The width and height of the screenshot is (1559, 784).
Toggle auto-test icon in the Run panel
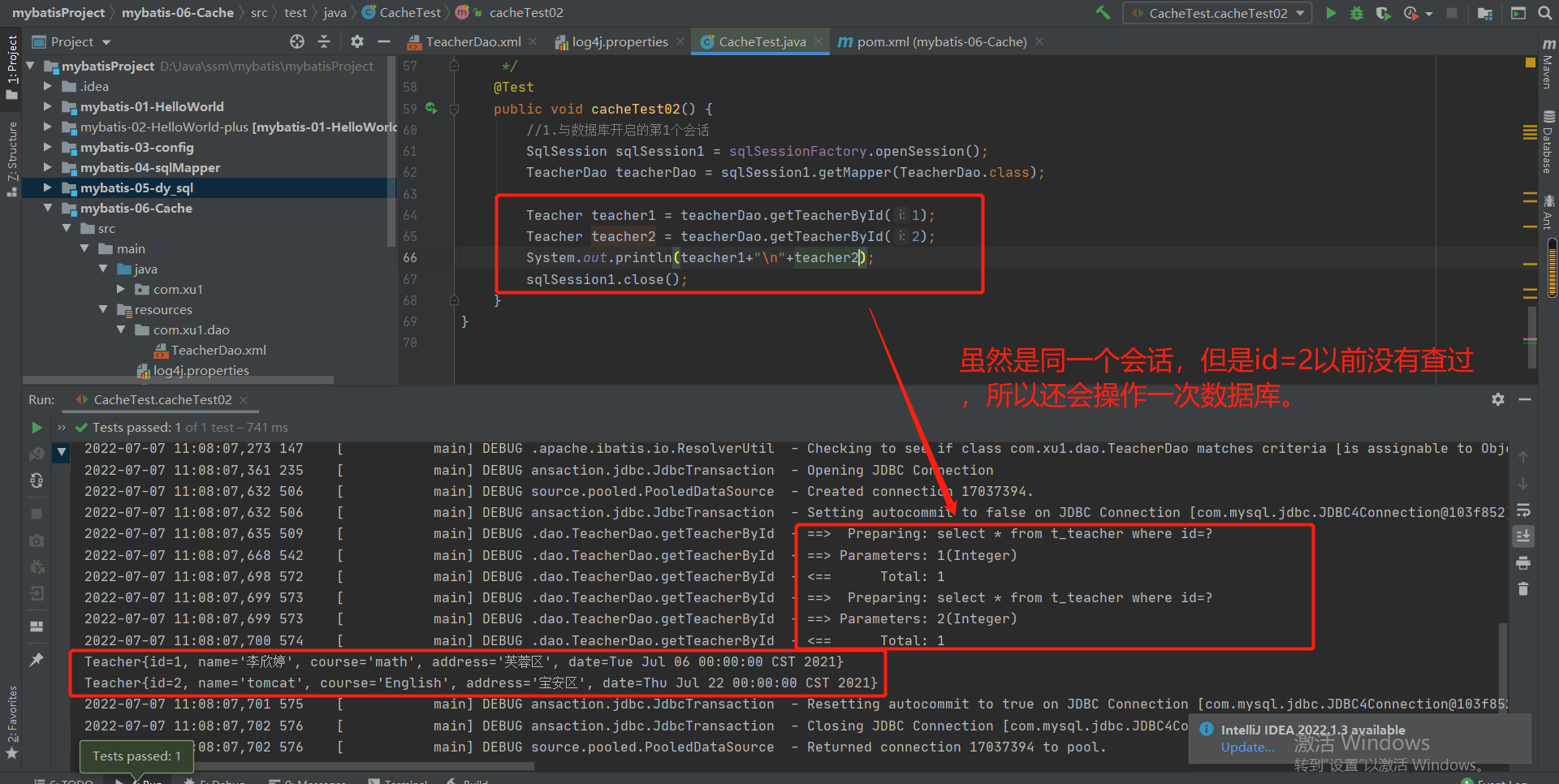(37, 480)
